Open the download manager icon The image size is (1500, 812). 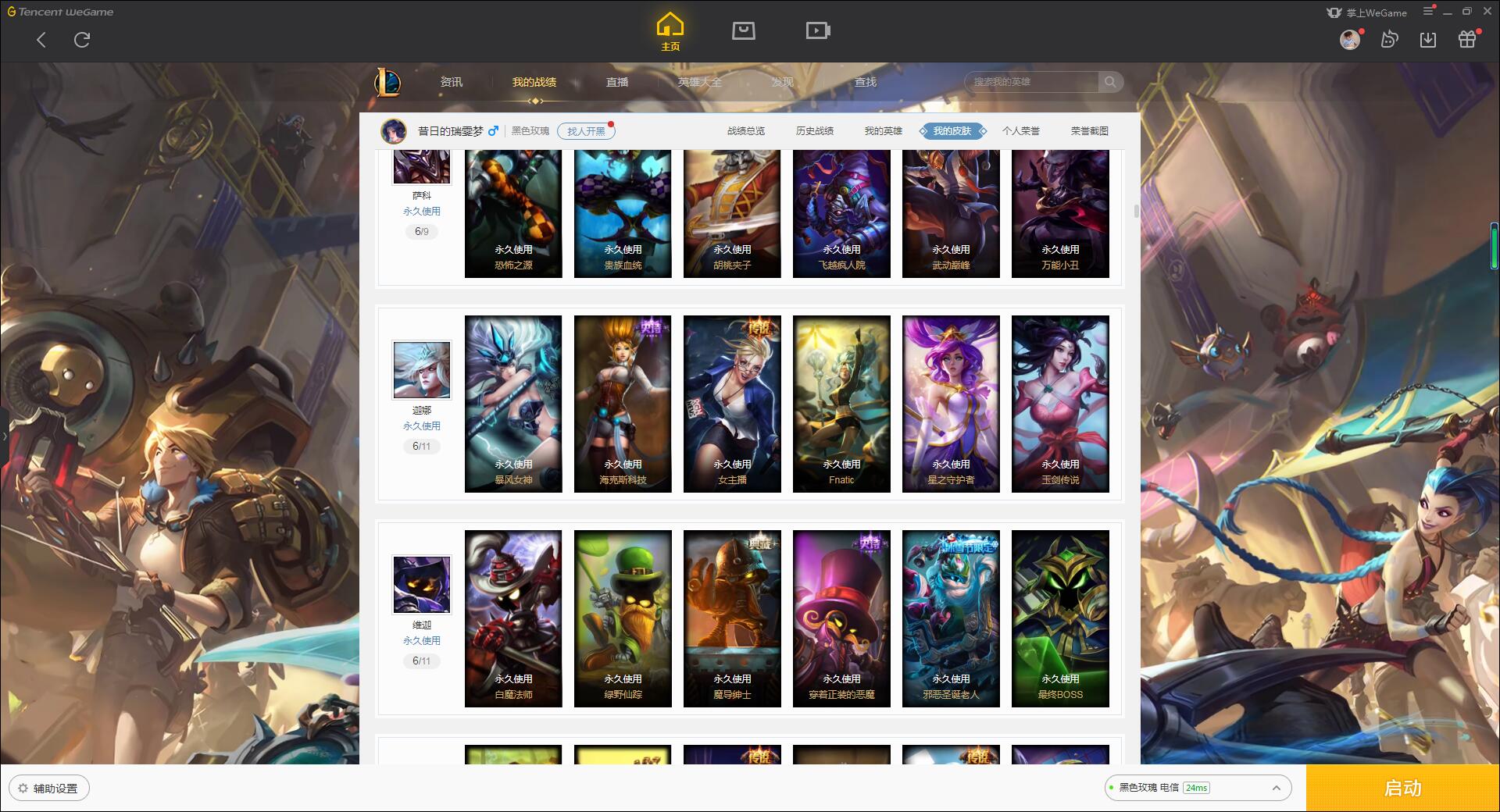1428,39
